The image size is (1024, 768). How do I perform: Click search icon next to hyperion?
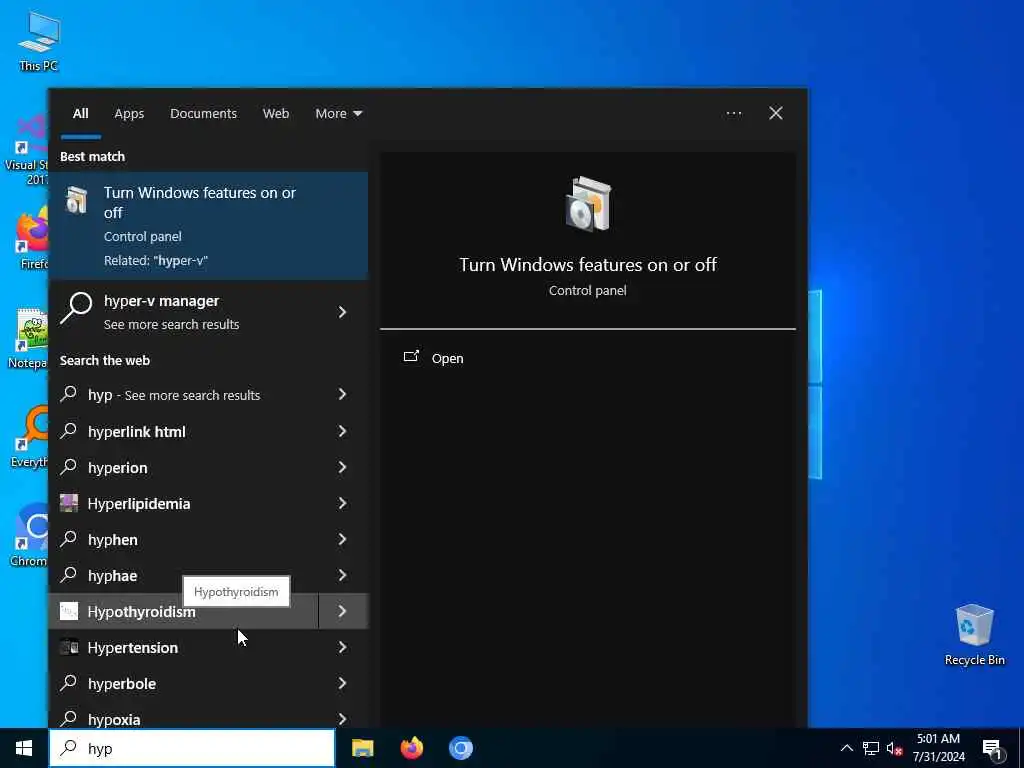(x=69, y=466)
